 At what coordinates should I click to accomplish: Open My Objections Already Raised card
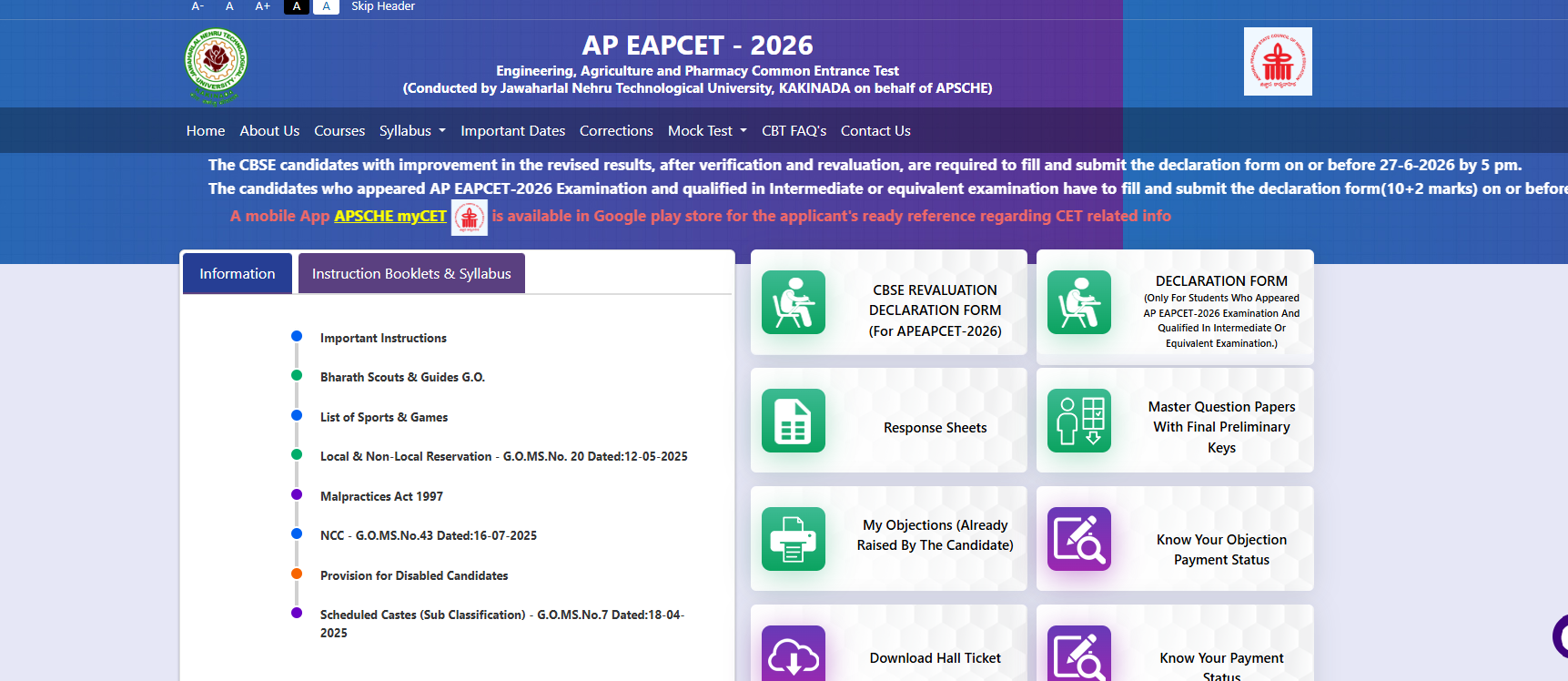click(935, 535)
